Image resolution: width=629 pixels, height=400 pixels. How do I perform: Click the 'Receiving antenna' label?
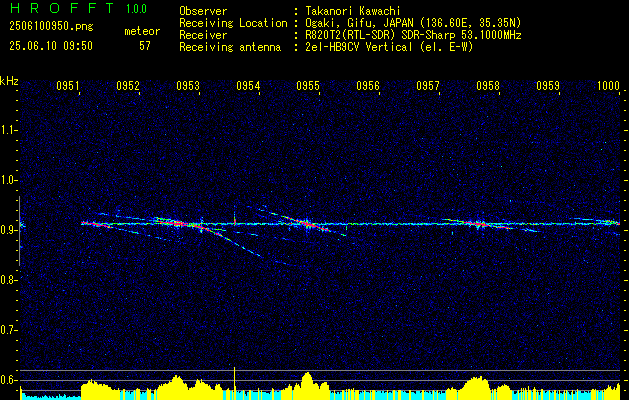tap(230, 47)
